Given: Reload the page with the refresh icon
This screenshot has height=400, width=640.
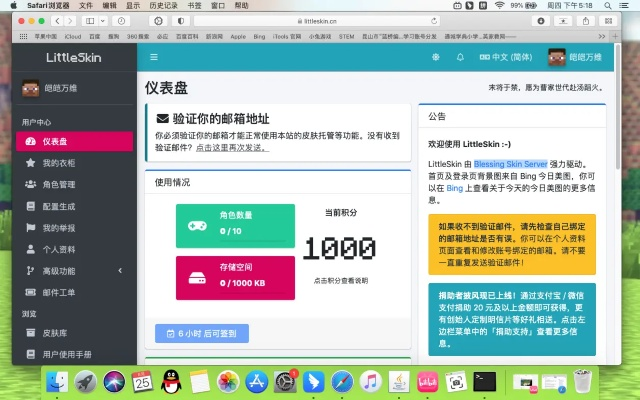Looking at the screenshot, I should [x=434, y=21].
